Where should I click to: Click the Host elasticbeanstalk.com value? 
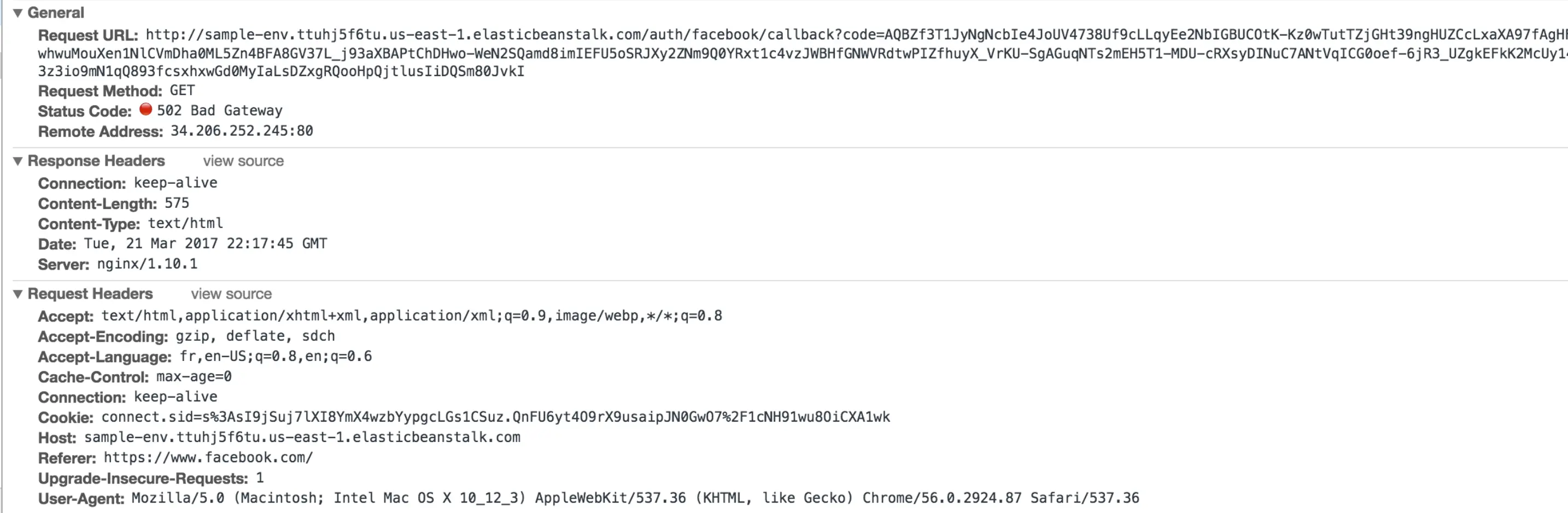coord(302,438)
